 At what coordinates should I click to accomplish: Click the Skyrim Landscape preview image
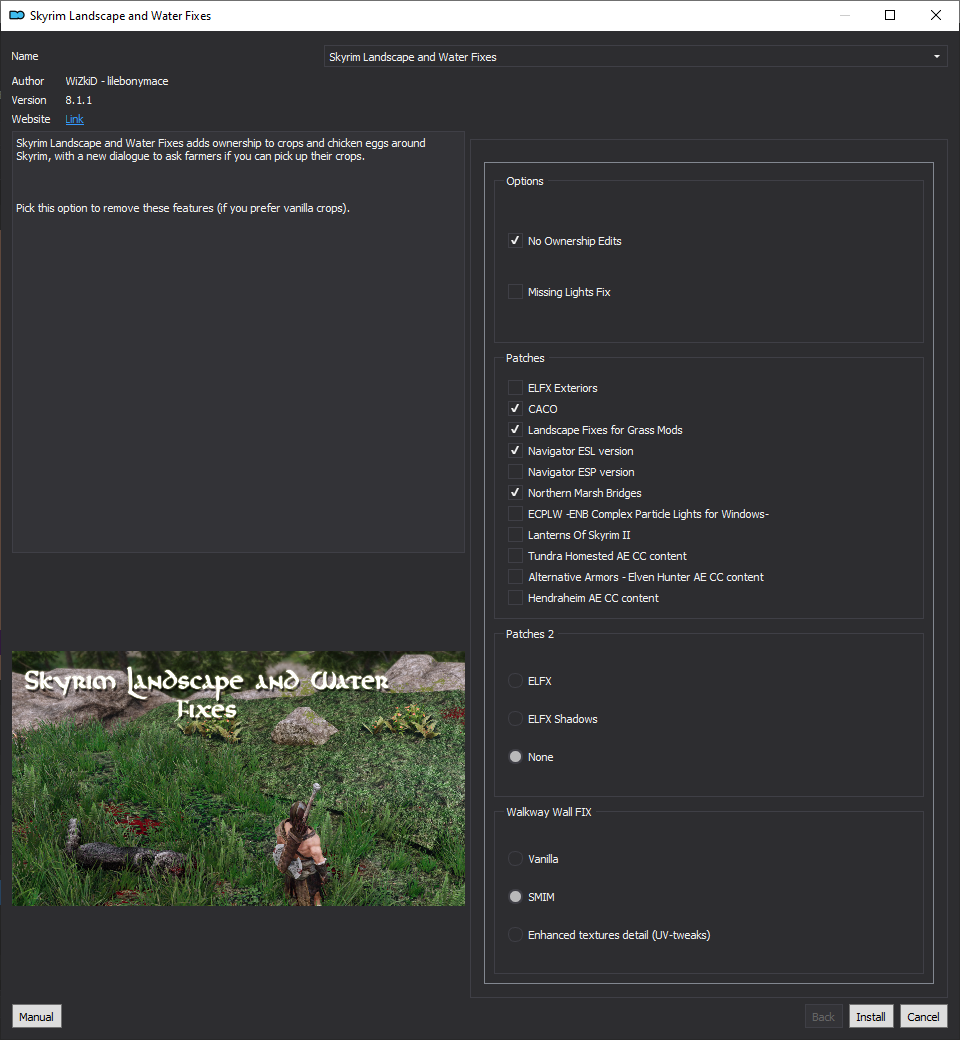pos(238,778)
